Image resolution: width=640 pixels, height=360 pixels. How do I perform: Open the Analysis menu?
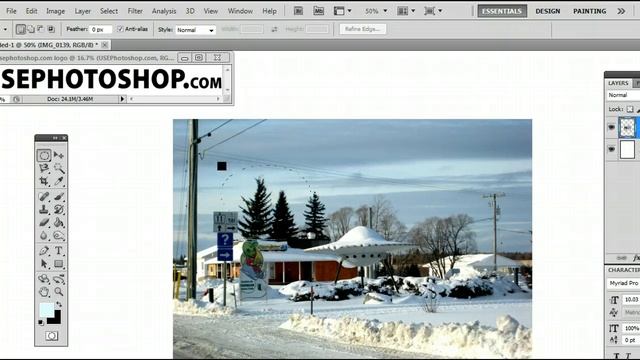(164, 11)
